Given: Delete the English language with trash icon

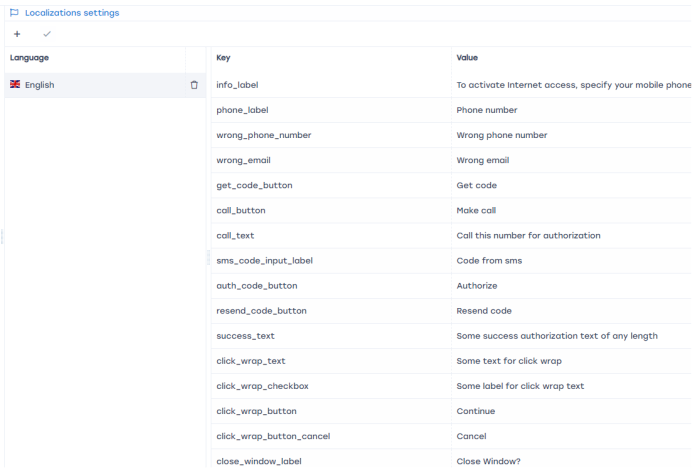Looking at the screenshot, I should coord(194,85).
